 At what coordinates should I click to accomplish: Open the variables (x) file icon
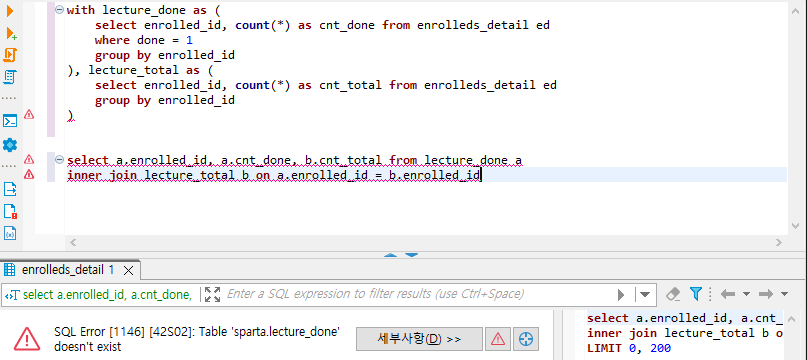pos(10,233)
